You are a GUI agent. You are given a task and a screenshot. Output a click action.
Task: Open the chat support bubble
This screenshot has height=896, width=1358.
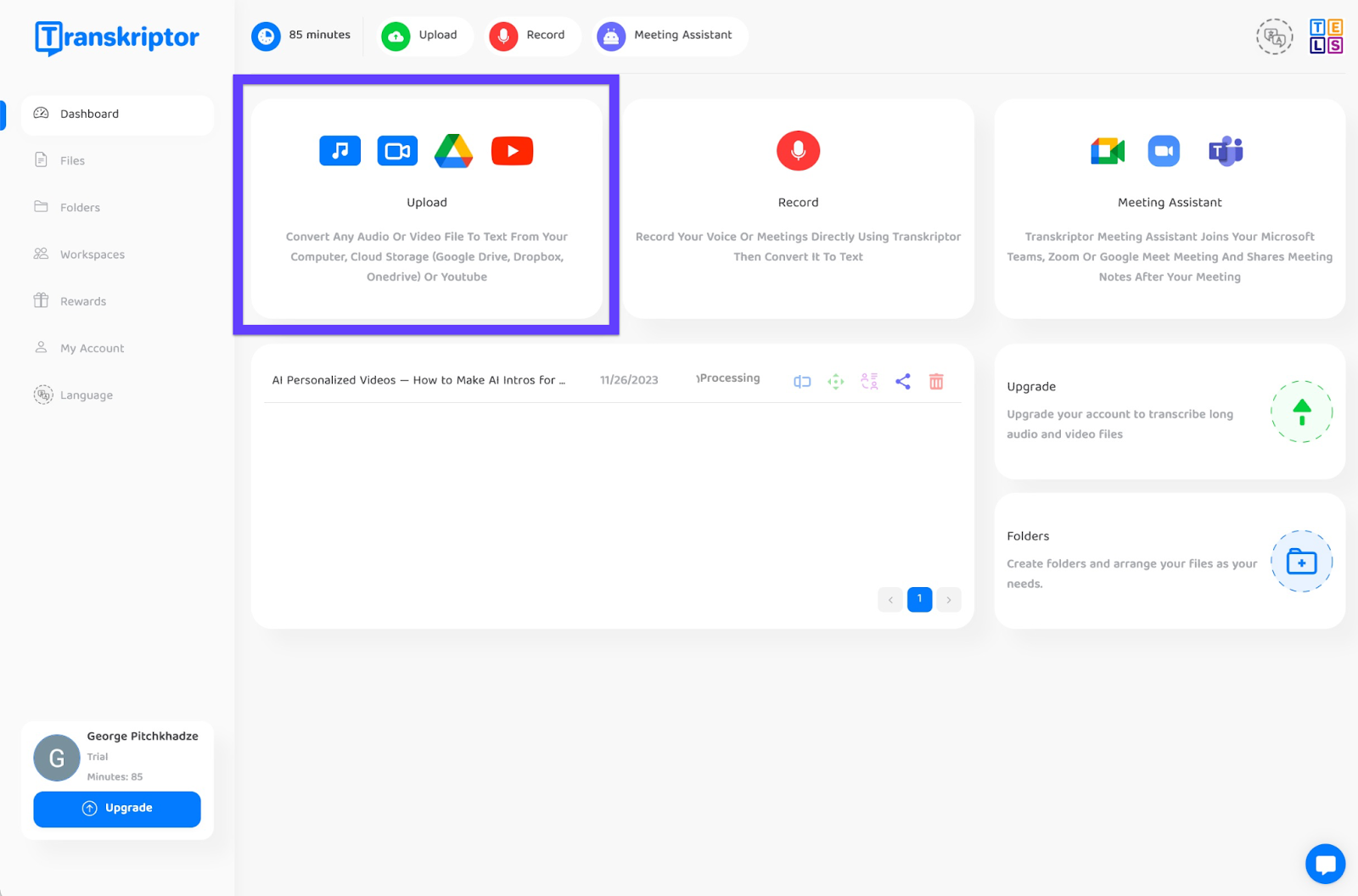tap(1325, 864)
